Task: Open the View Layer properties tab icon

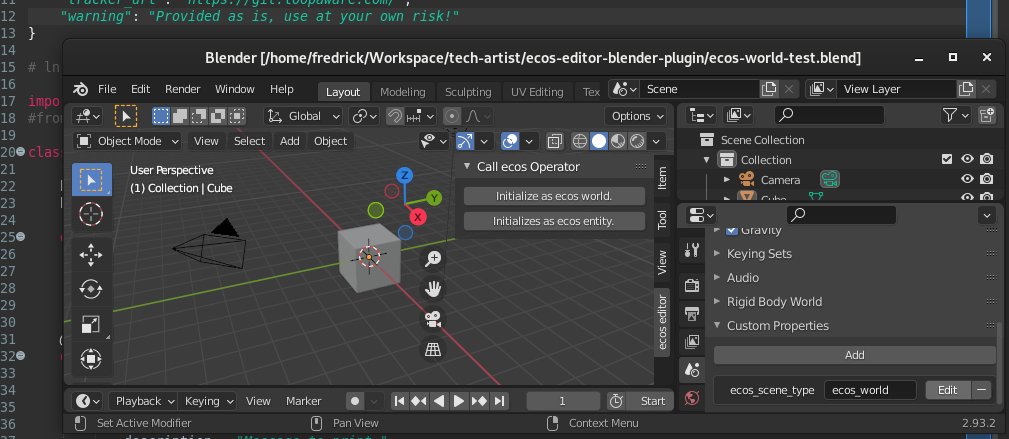Action: coord(692,342)
